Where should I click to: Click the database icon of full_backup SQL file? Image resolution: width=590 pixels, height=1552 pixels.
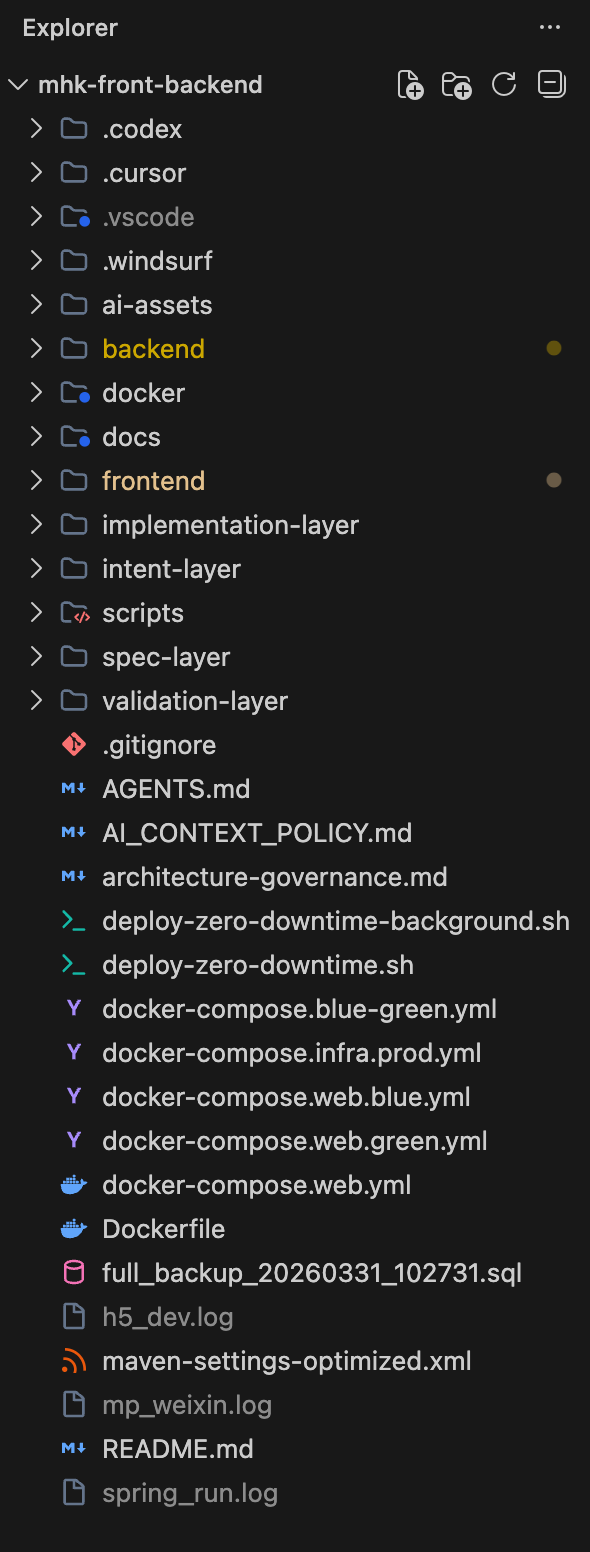click(x=73, y=1273)
